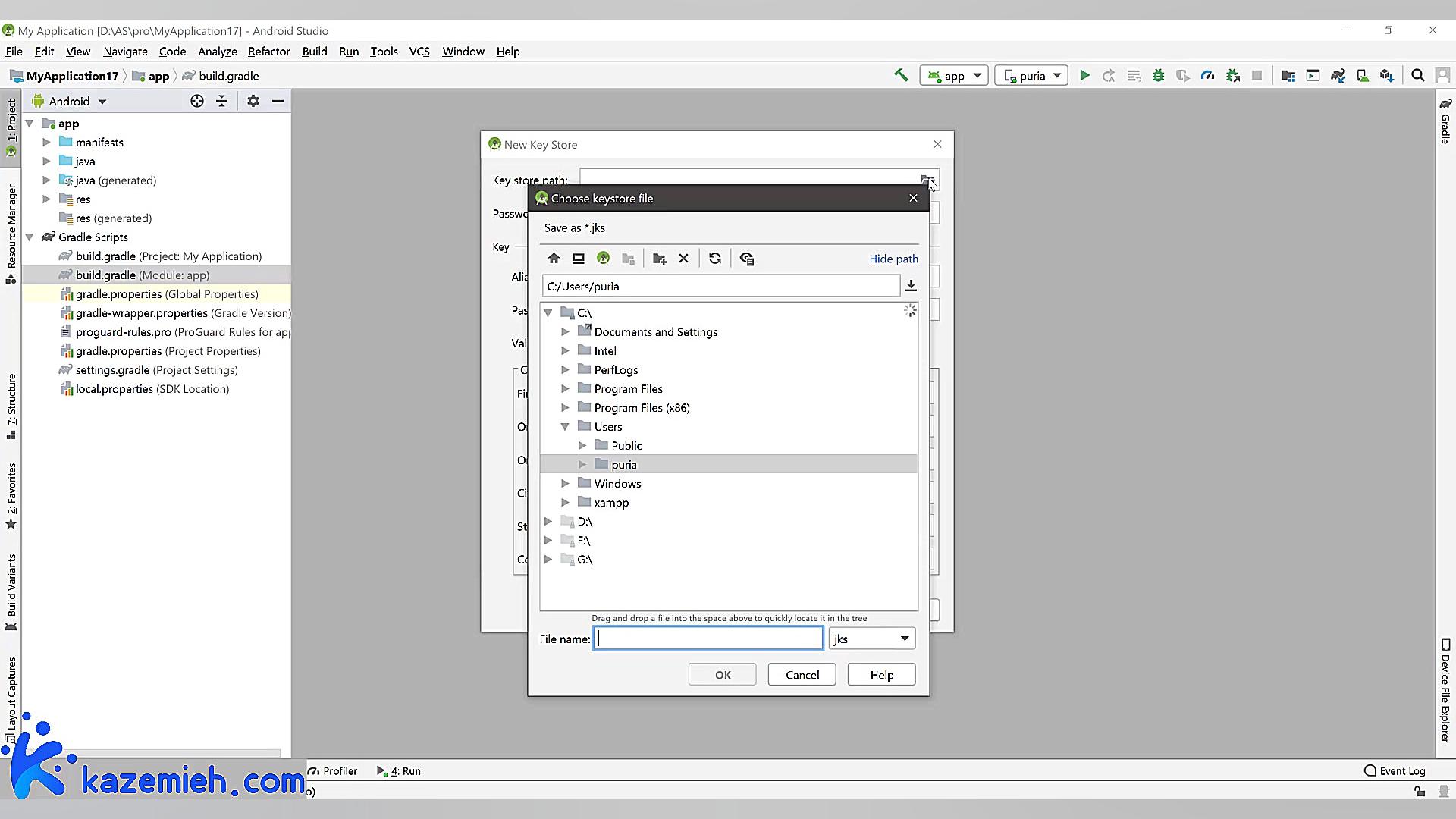Open the jks file type dropdown
This screenshot has height=819, width=1456.
872,639
